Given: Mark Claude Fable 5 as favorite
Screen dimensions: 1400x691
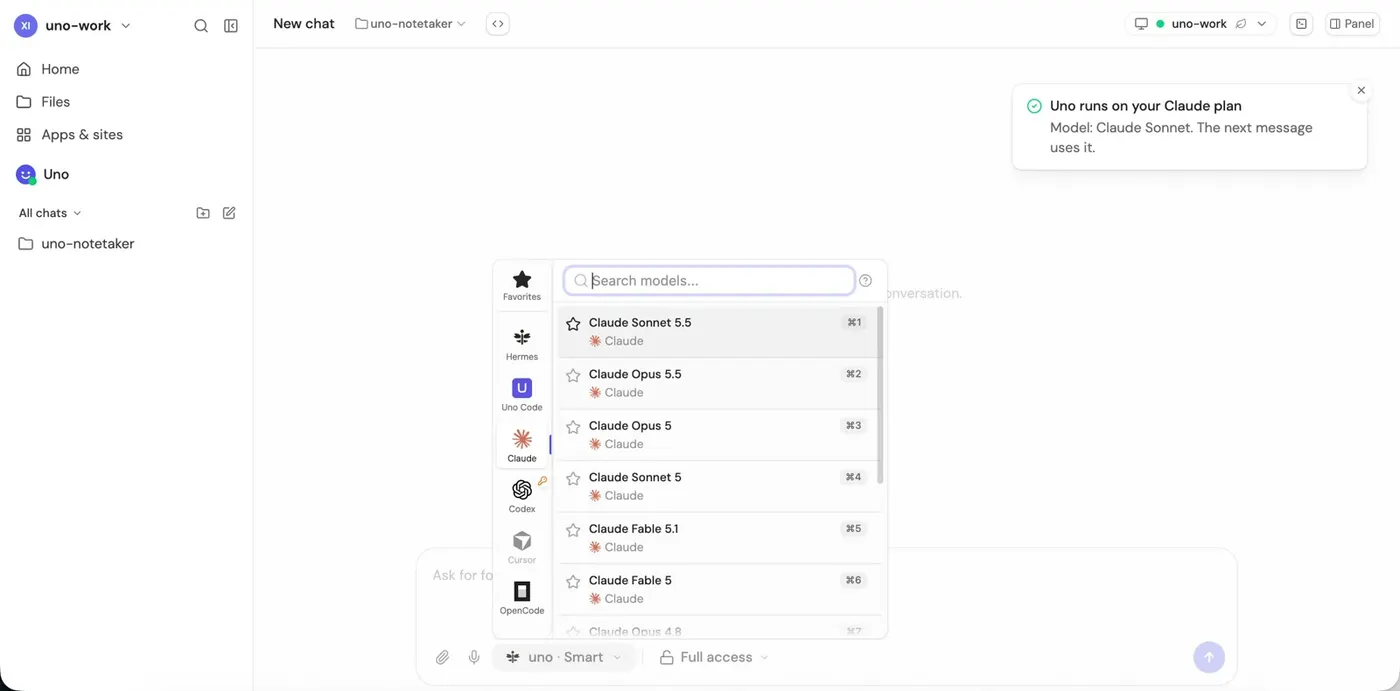Looking at the screenshot, I should pyautogui.click(x=573, y=581).
